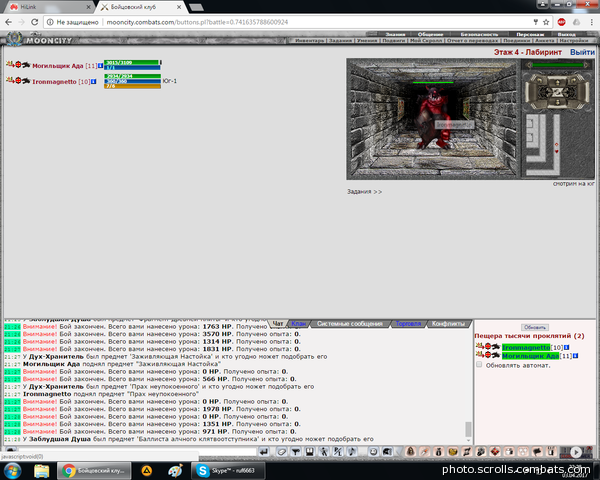Click the syringe icon in bottom toolbar

point(425,452)
